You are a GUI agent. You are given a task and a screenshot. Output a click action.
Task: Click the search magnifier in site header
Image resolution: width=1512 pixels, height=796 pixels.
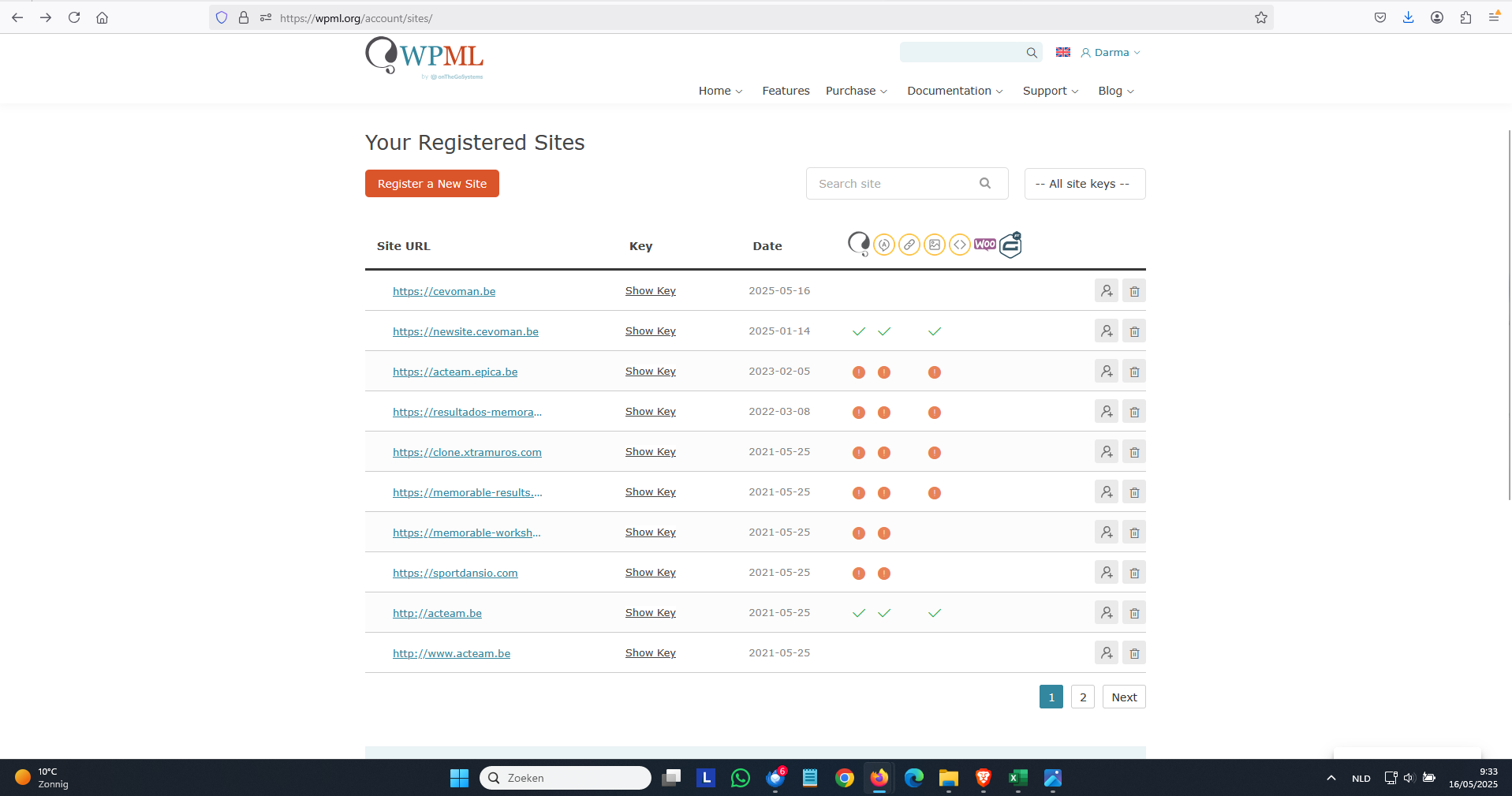point(1032,53)
